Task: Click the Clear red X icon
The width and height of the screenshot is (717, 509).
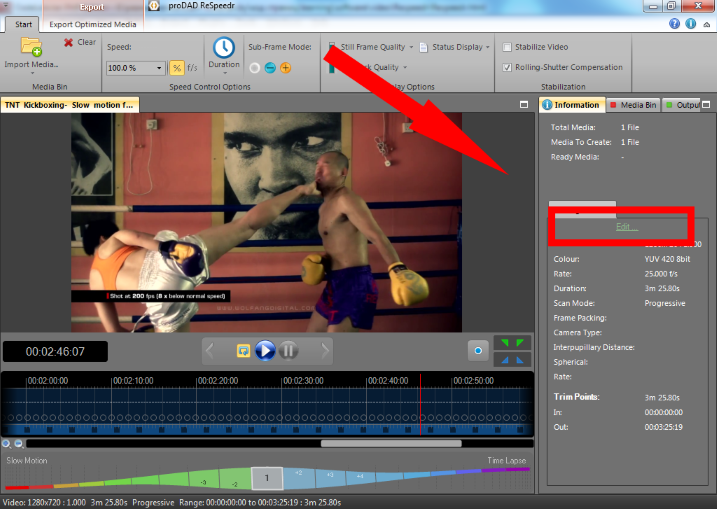Action: coord(68,42)
